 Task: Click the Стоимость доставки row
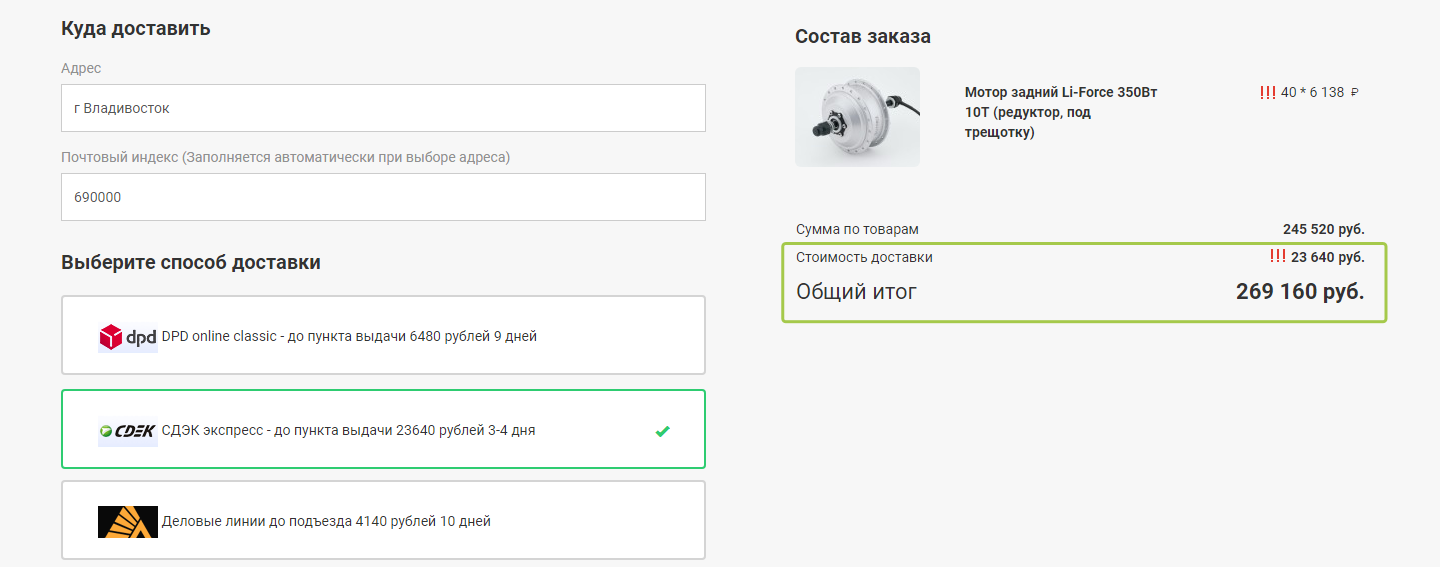click(1080, 257)
